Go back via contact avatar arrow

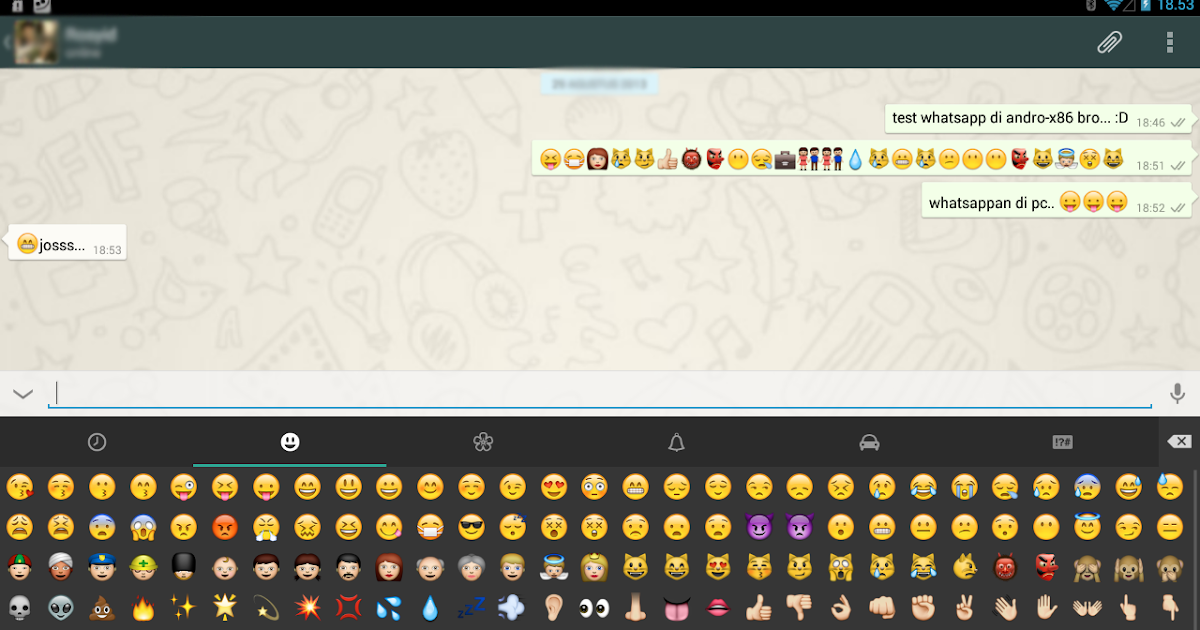[x=7, y=42]
